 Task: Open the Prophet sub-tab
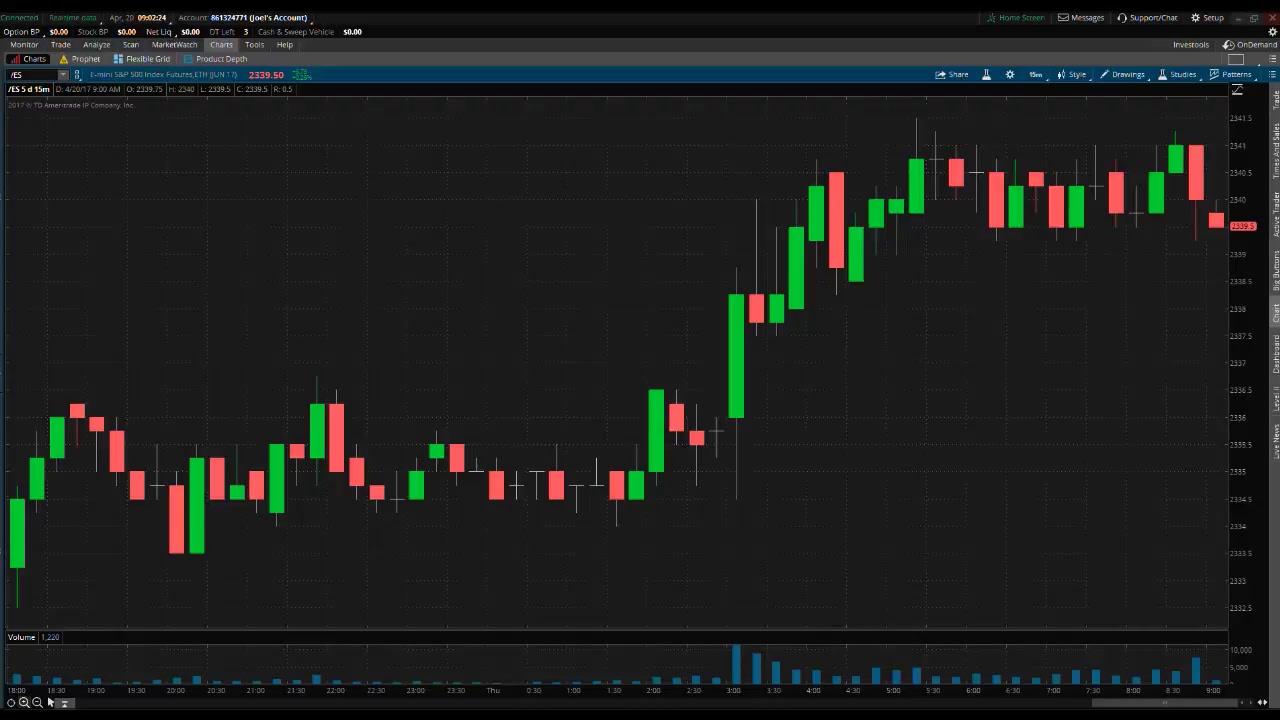[x=80, y=59]
